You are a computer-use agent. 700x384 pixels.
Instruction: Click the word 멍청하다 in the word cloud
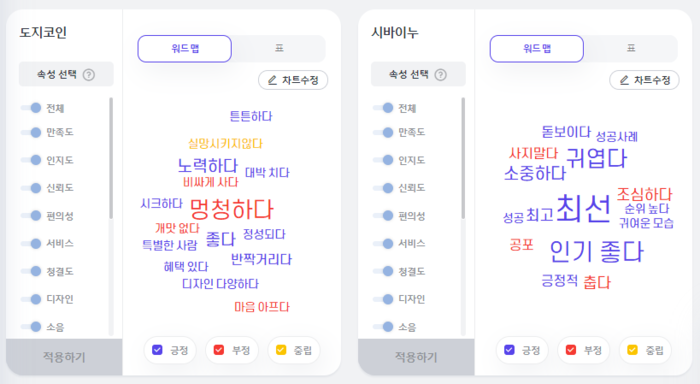coord(231,209)
